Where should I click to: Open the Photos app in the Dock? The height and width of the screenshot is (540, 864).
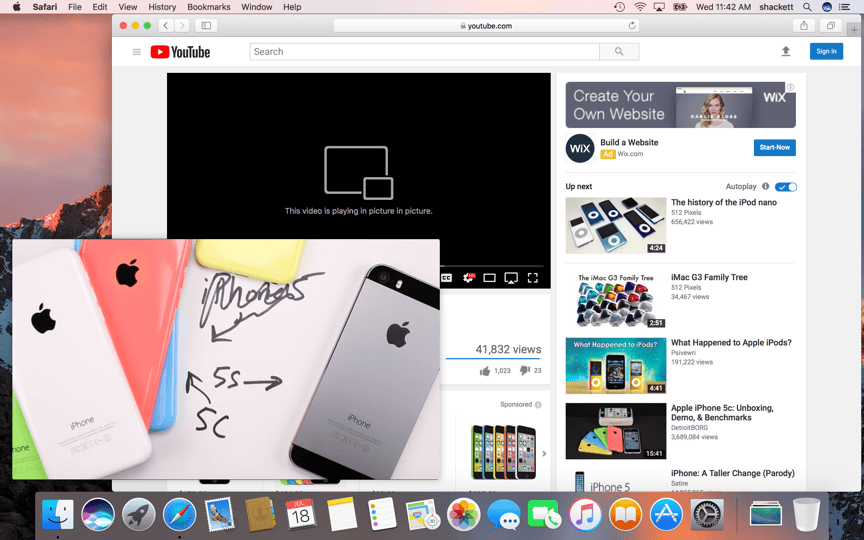[463, 514]
